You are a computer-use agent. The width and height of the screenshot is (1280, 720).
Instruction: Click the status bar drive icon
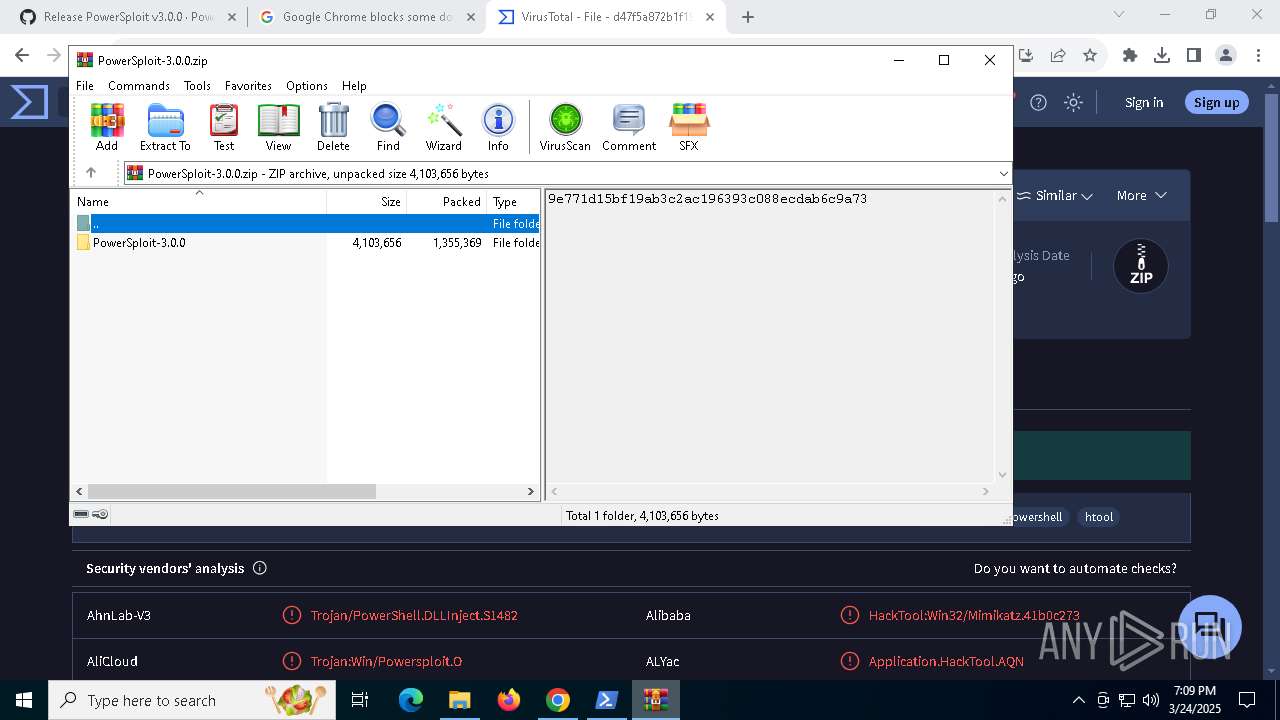(81, 514)
